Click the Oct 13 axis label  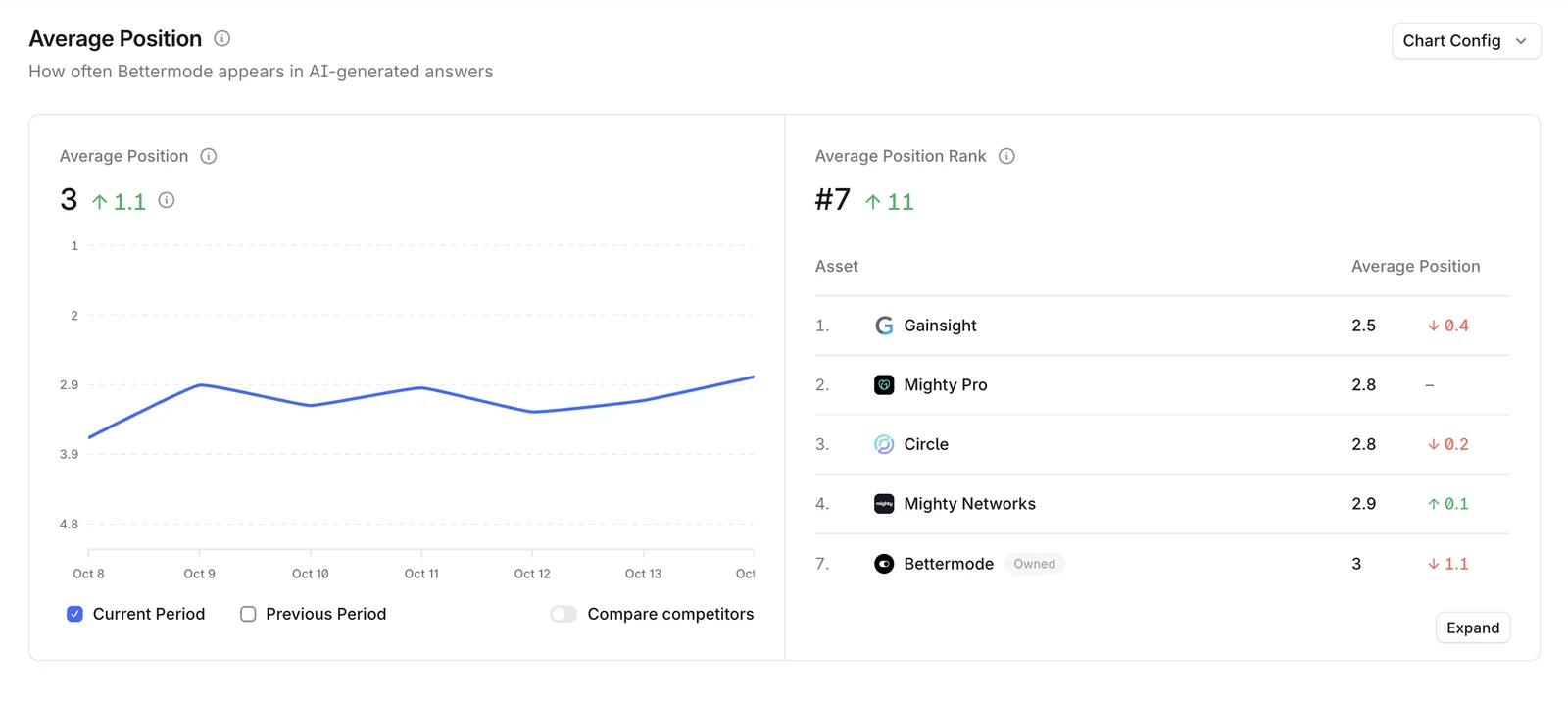[x=643, y=574]
